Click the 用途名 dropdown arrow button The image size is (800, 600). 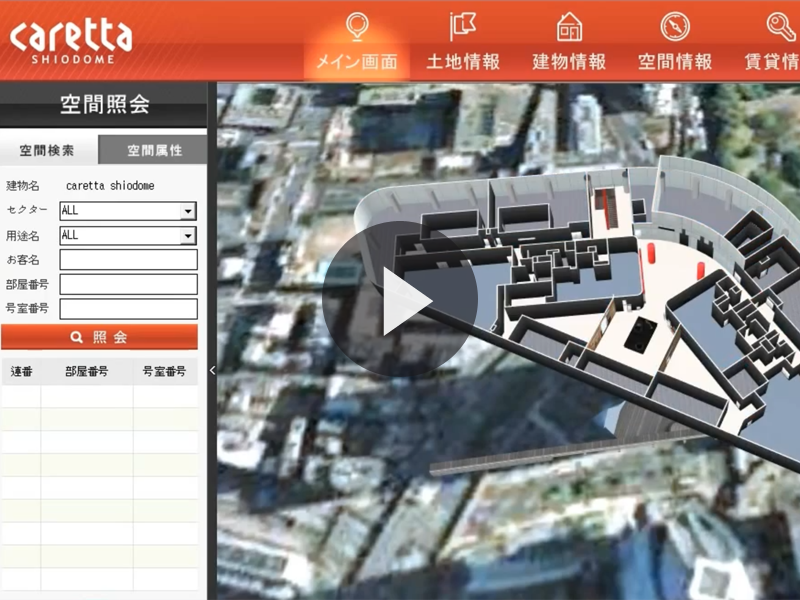[188, 236]
